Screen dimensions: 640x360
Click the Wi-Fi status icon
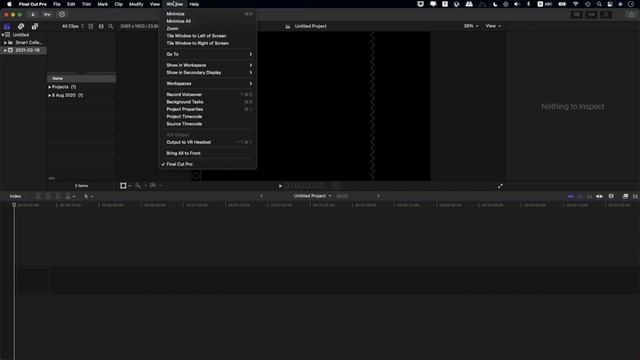(x=576, y=4)
